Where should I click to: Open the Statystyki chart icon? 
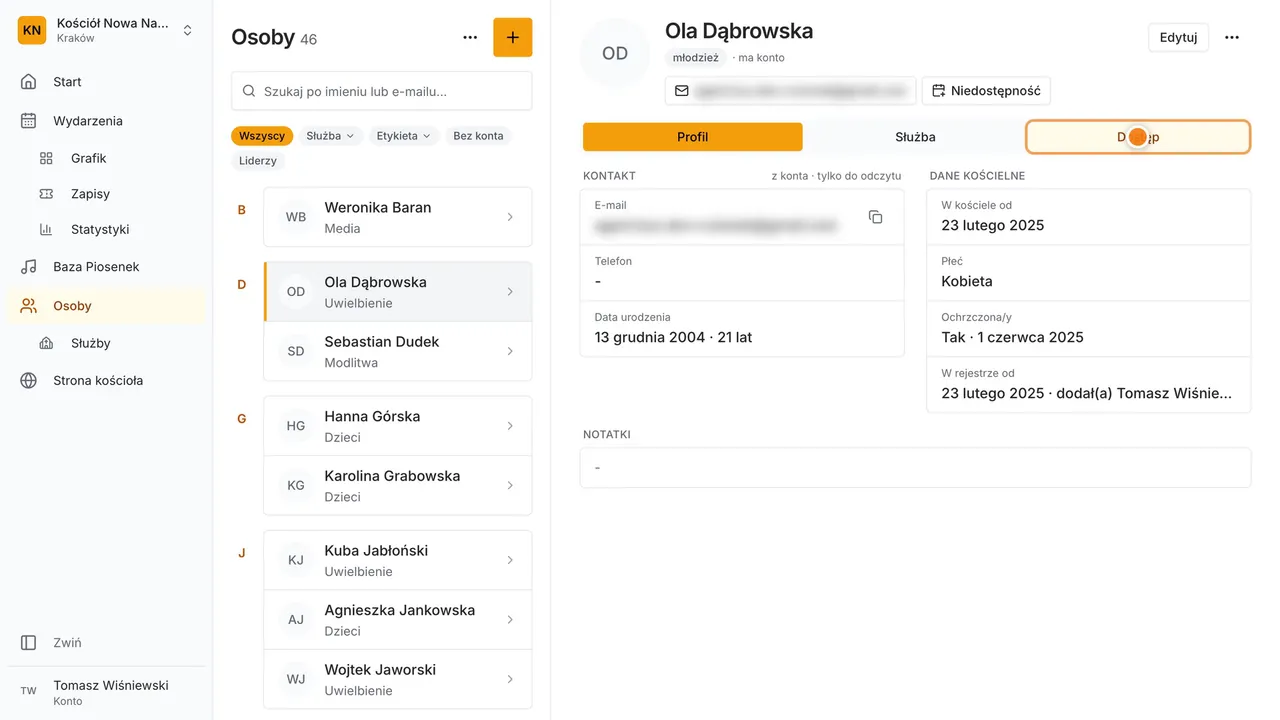coord(46,229)
